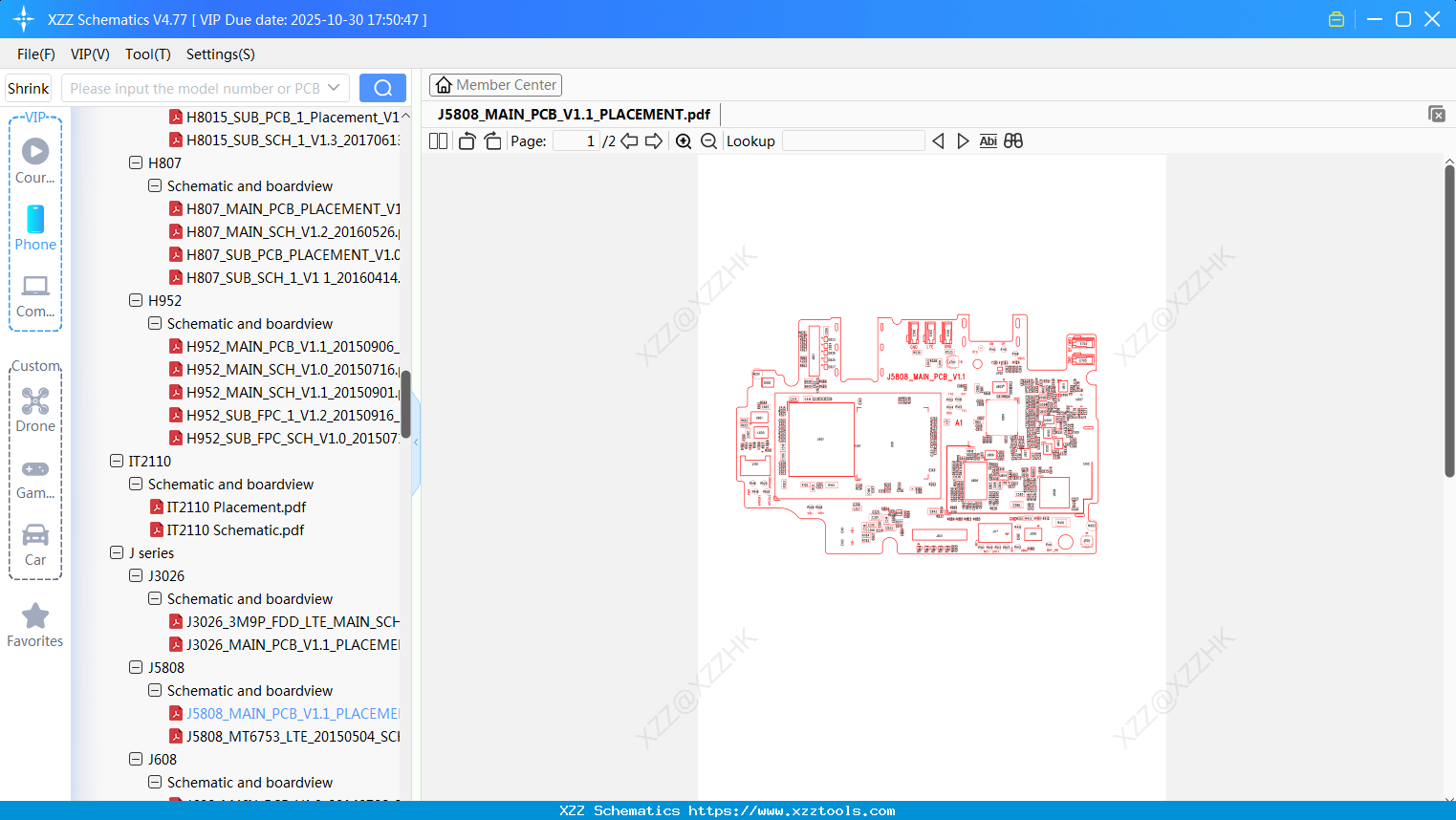Viewport: 1456px width, 820px height.
Task: Open the Settings(S) menu
Action: pyautogui.click(x=220, y=54)
